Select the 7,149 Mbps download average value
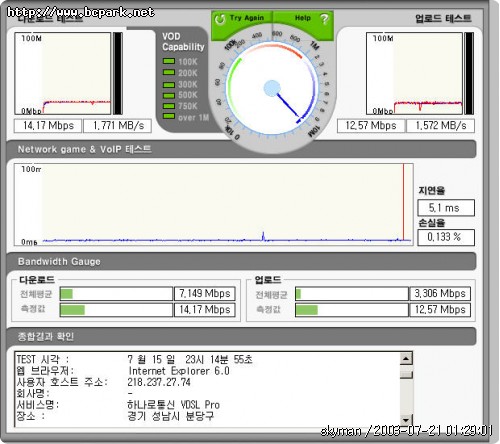500x444 pixels. coord(205,294)
